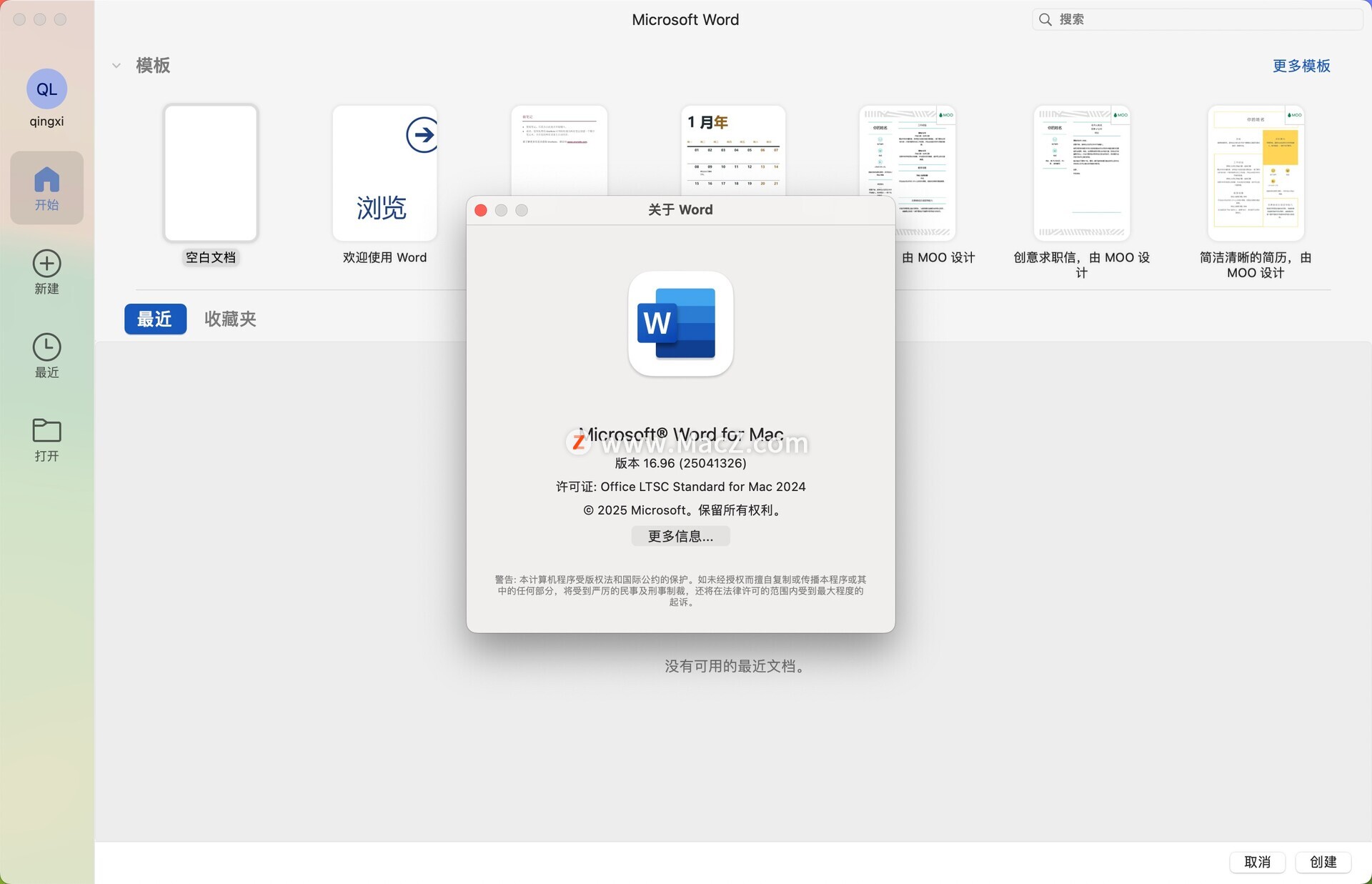This screenshot has width=1372, height=884.
Task: Click into the 搜索 field
Action: coord(1197,19)
